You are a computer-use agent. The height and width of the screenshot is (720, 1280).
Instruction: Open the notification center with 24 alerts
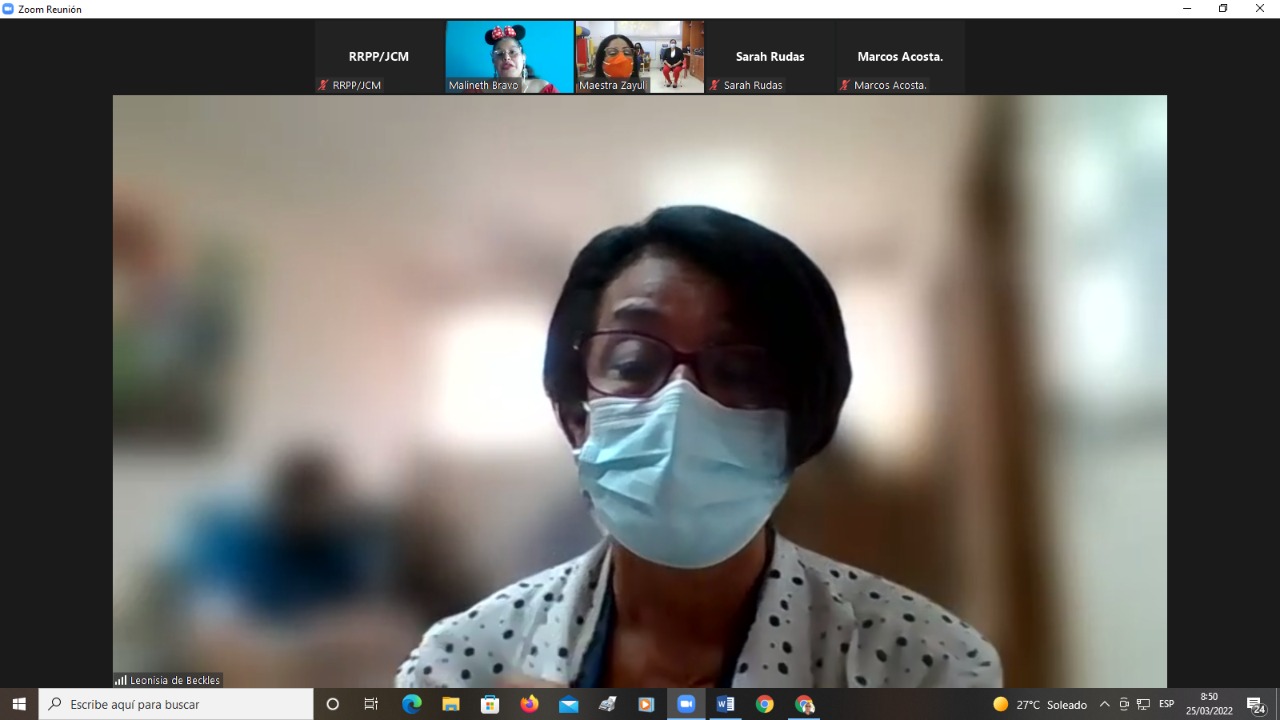click(1256, 704)
